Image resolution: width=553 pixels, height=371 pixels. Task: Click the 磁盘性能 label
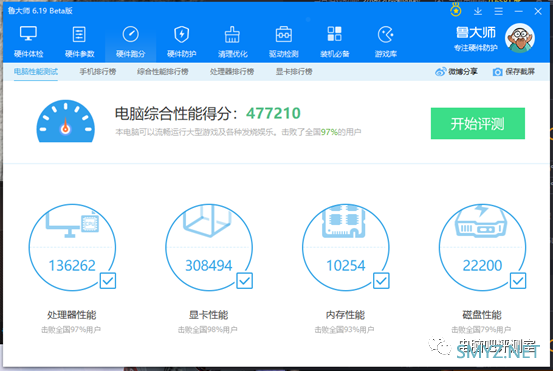tap(482, 315)
